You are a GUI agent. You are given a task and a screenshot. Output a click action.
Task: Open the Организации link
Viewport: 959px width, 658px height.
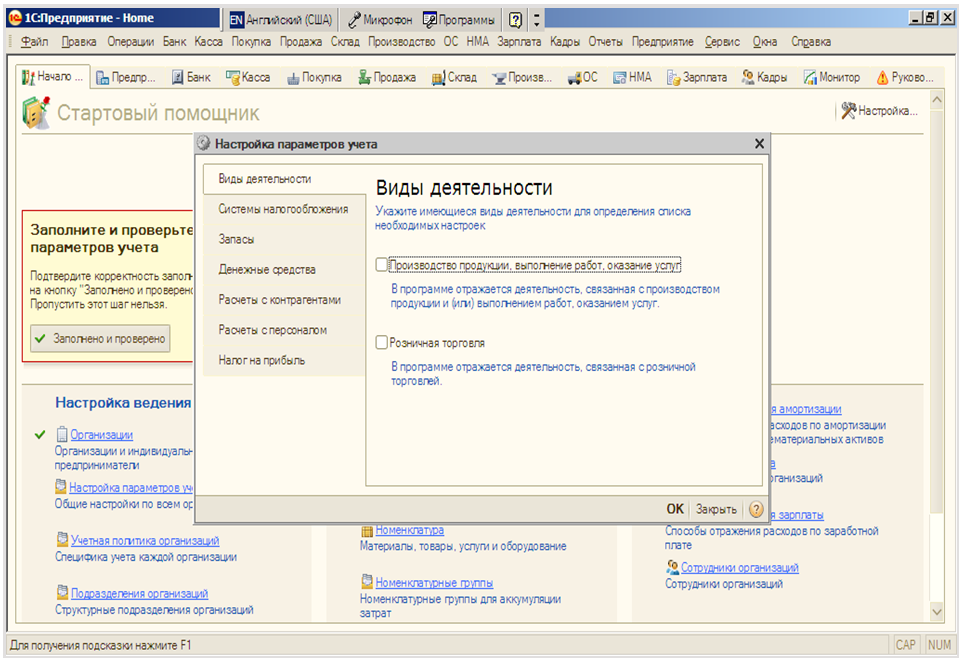coord(102,435)
